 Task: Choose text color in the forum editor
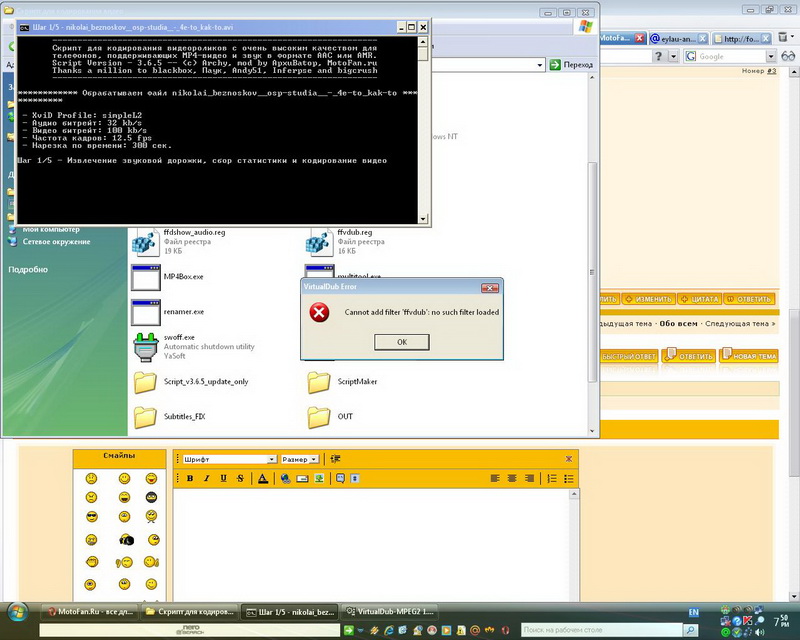(263, 478)
